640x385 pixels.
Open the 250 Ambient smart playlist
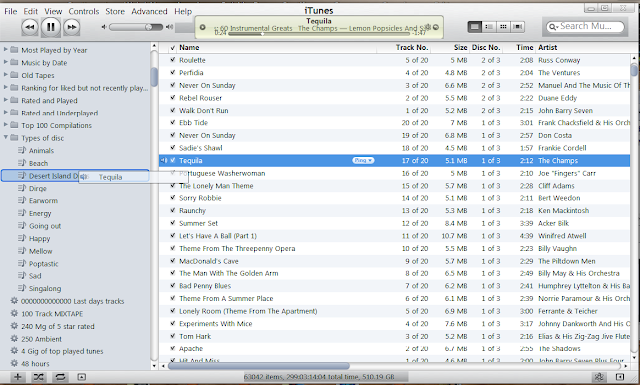pyautogui.click(x=41, y=339)
